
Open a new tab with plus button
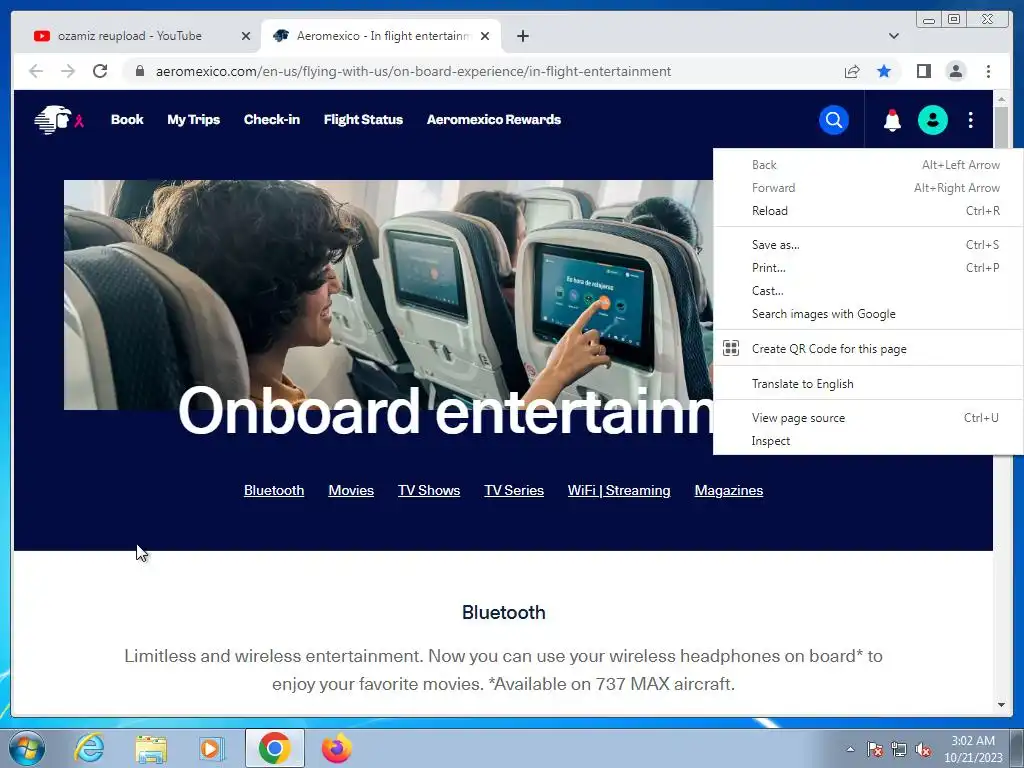(x=522, y=36)
